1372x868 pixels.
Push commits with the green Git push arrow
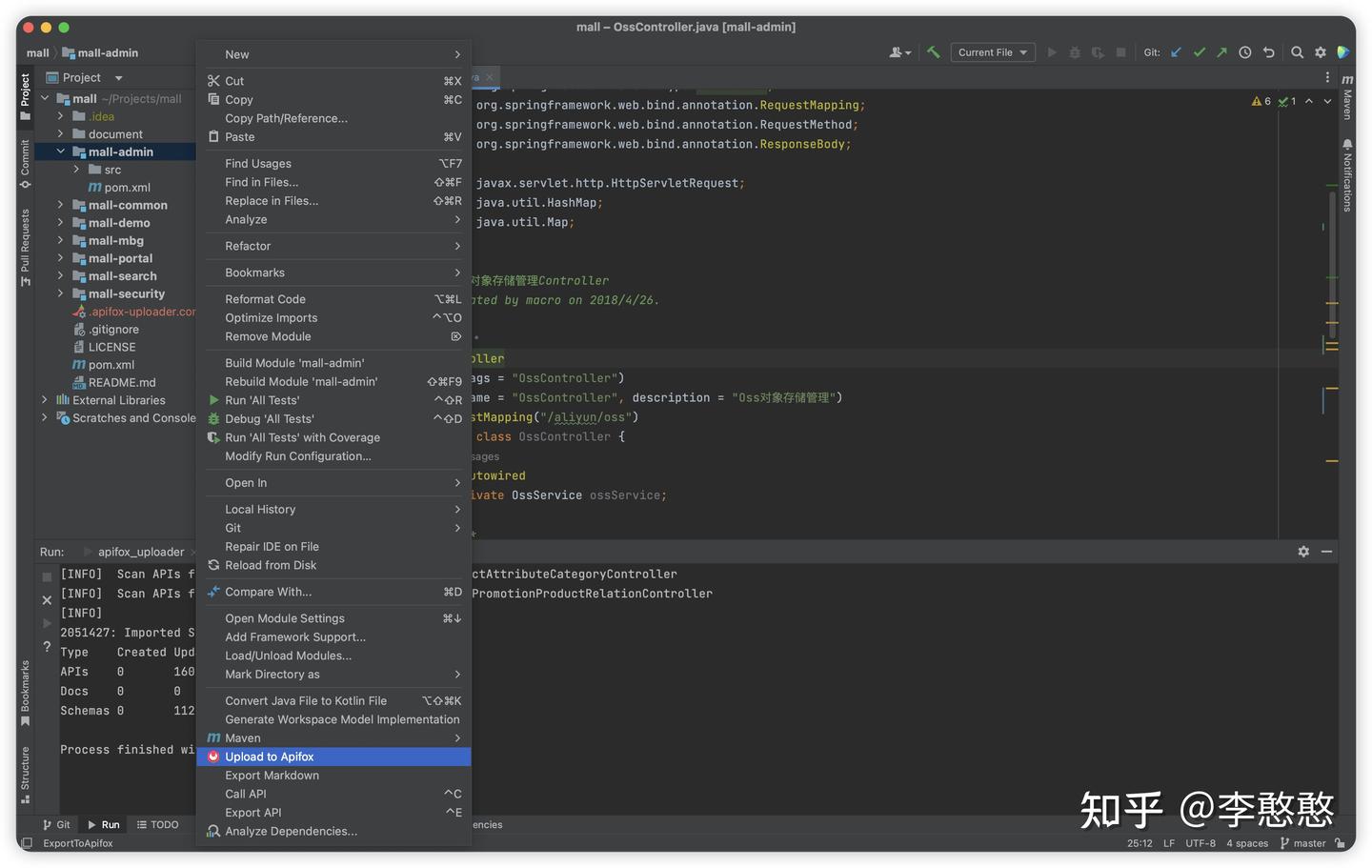(x=1221, y=52)
